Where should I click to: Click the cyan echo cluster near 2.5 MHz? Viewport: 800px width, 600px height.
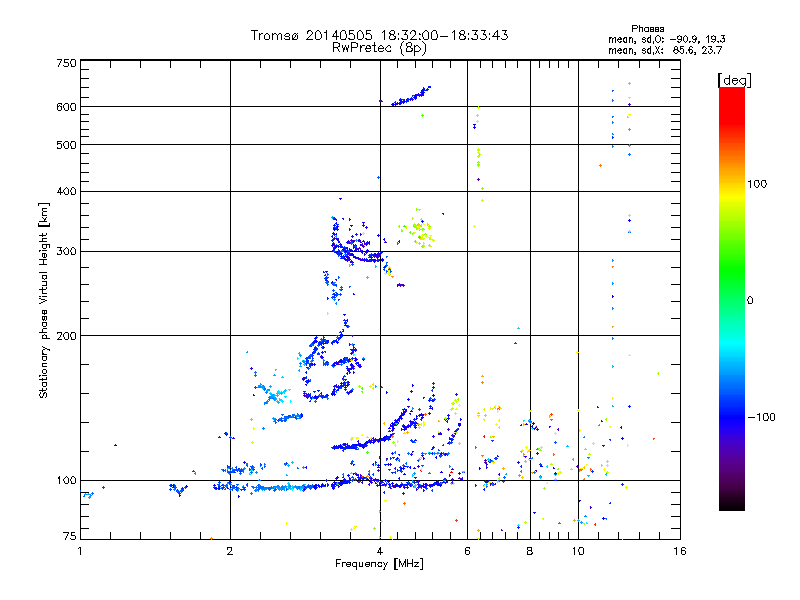point(273,393)
